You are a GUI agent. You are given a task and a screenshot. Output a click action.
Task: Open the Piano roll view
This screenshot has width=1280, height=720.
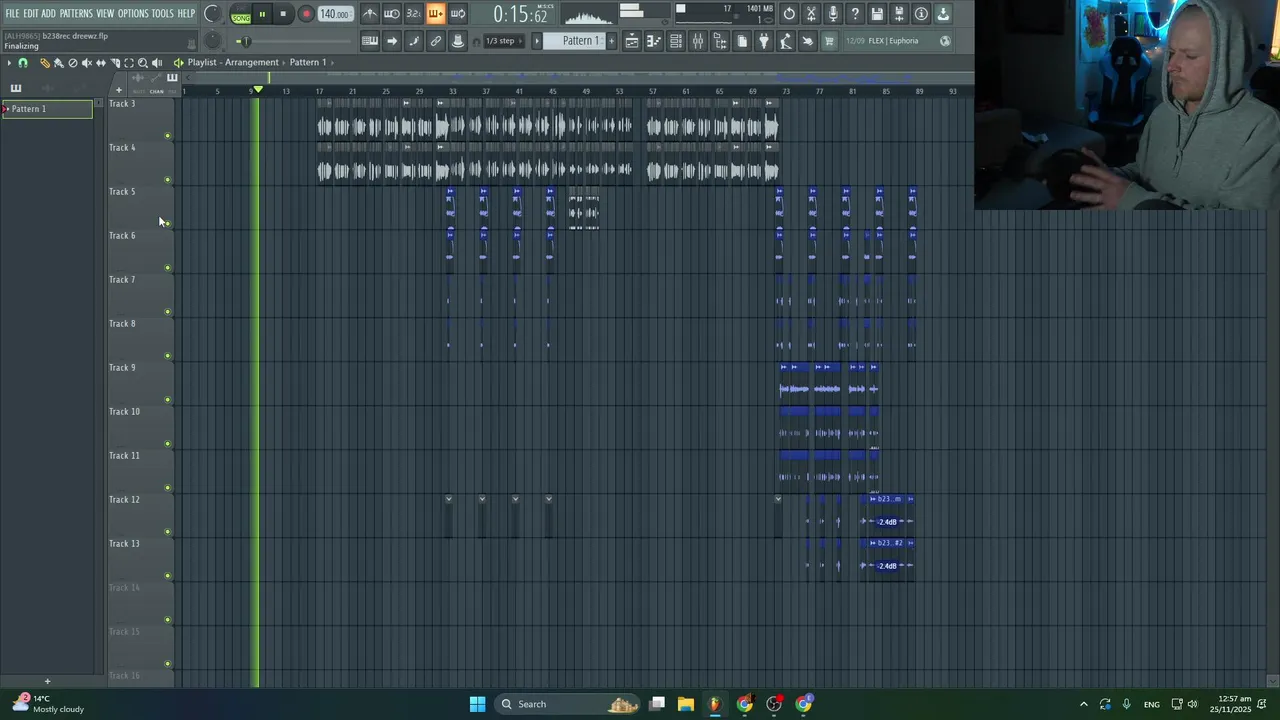tap(654, 41)
